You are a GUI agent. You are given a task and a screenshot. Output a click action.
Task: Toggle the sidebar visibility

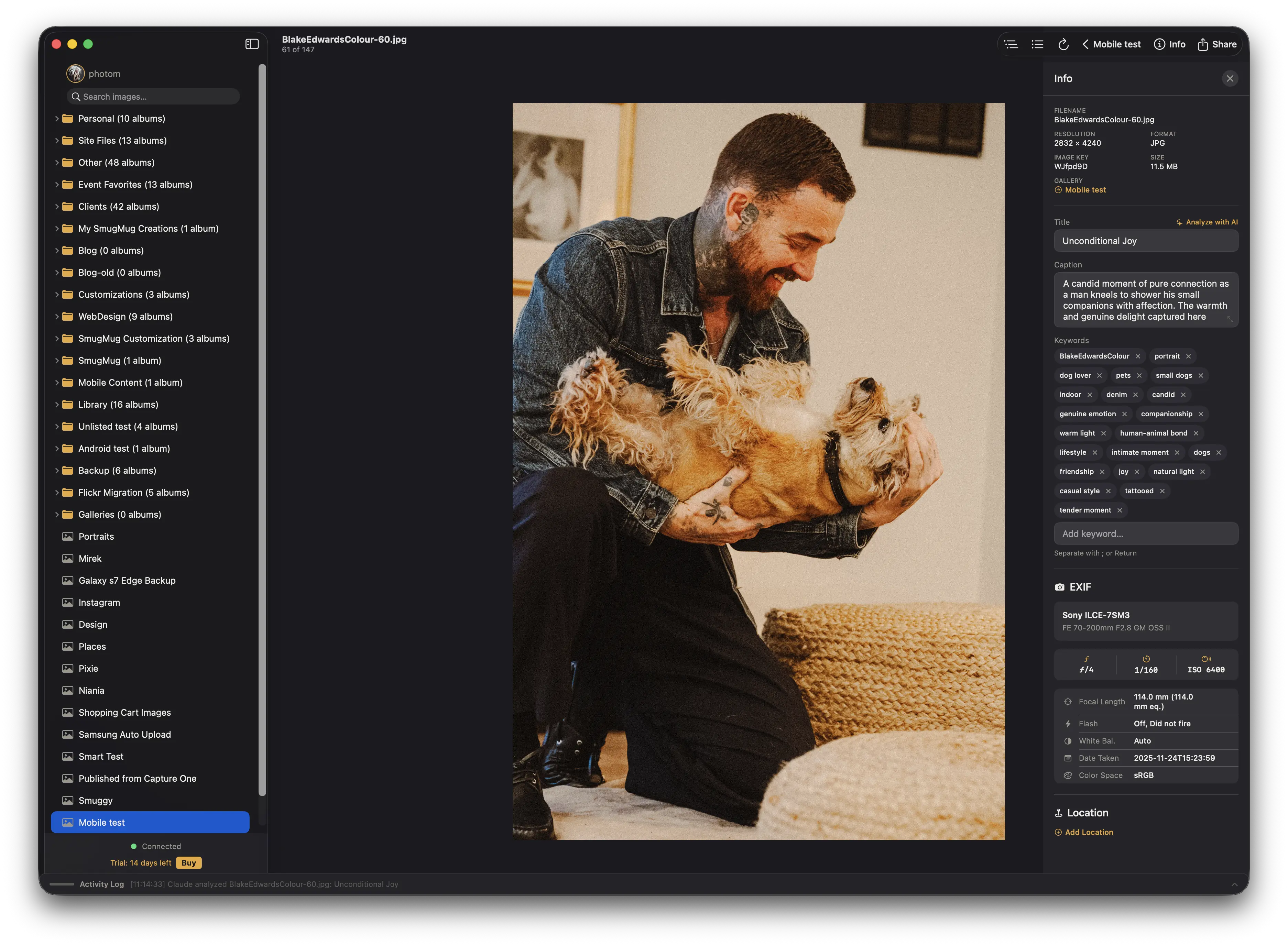[253, 44]
